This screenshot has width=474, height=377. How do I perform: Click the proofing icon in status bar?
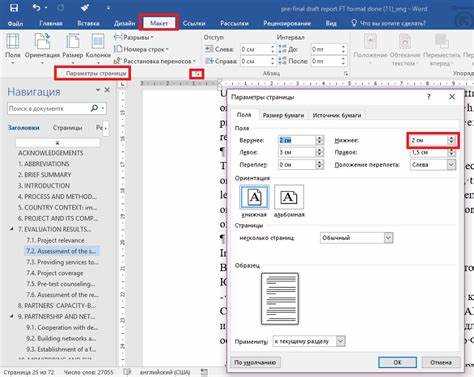click(127, 372)
